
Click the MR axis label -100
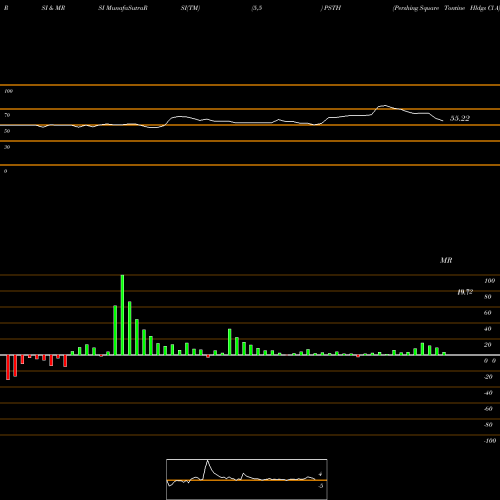490,441
